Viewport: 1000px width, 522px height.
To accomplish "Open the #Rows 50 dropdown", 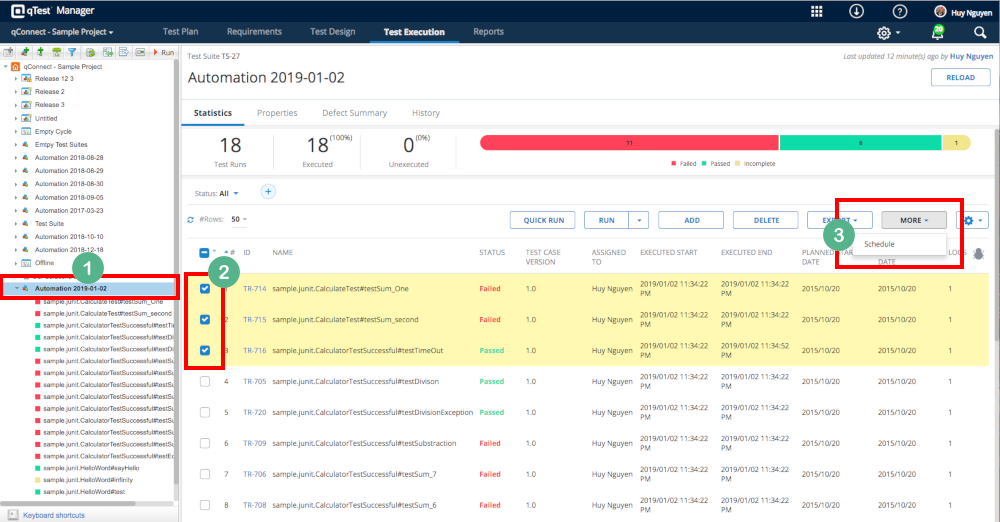I will pyautogui.click(x=239, y=219).
